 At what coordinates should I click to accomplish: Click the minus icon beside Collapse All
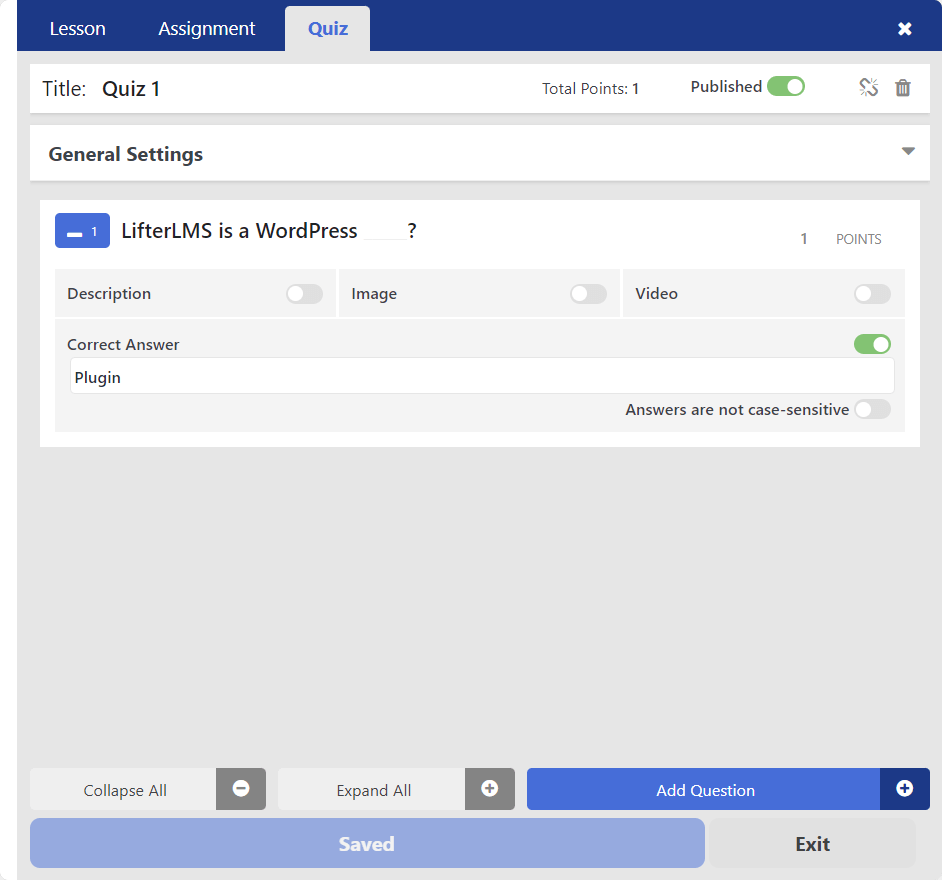[x=241, y=789]
